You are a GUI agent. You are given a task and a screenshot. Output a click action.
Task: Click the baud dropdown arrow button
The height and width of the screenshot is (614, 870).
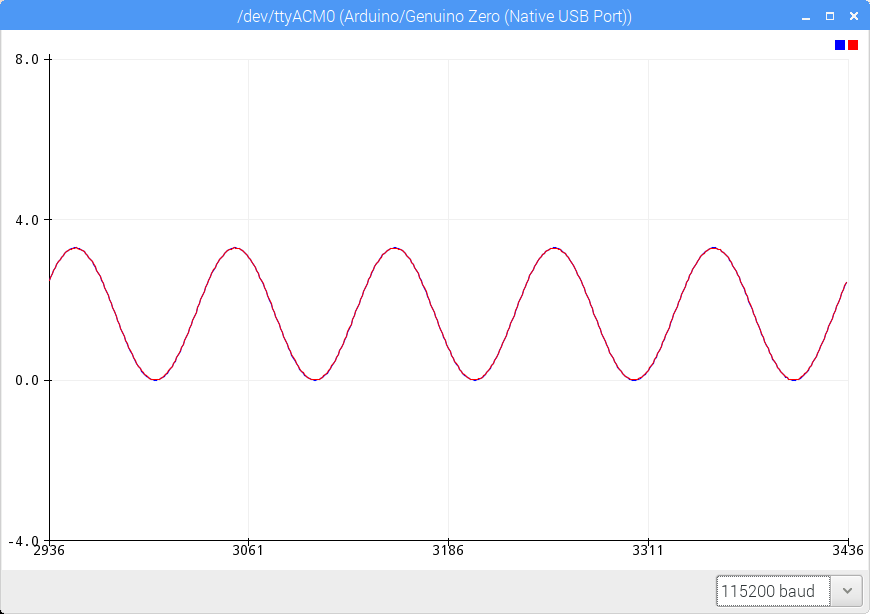click(847, 591)
